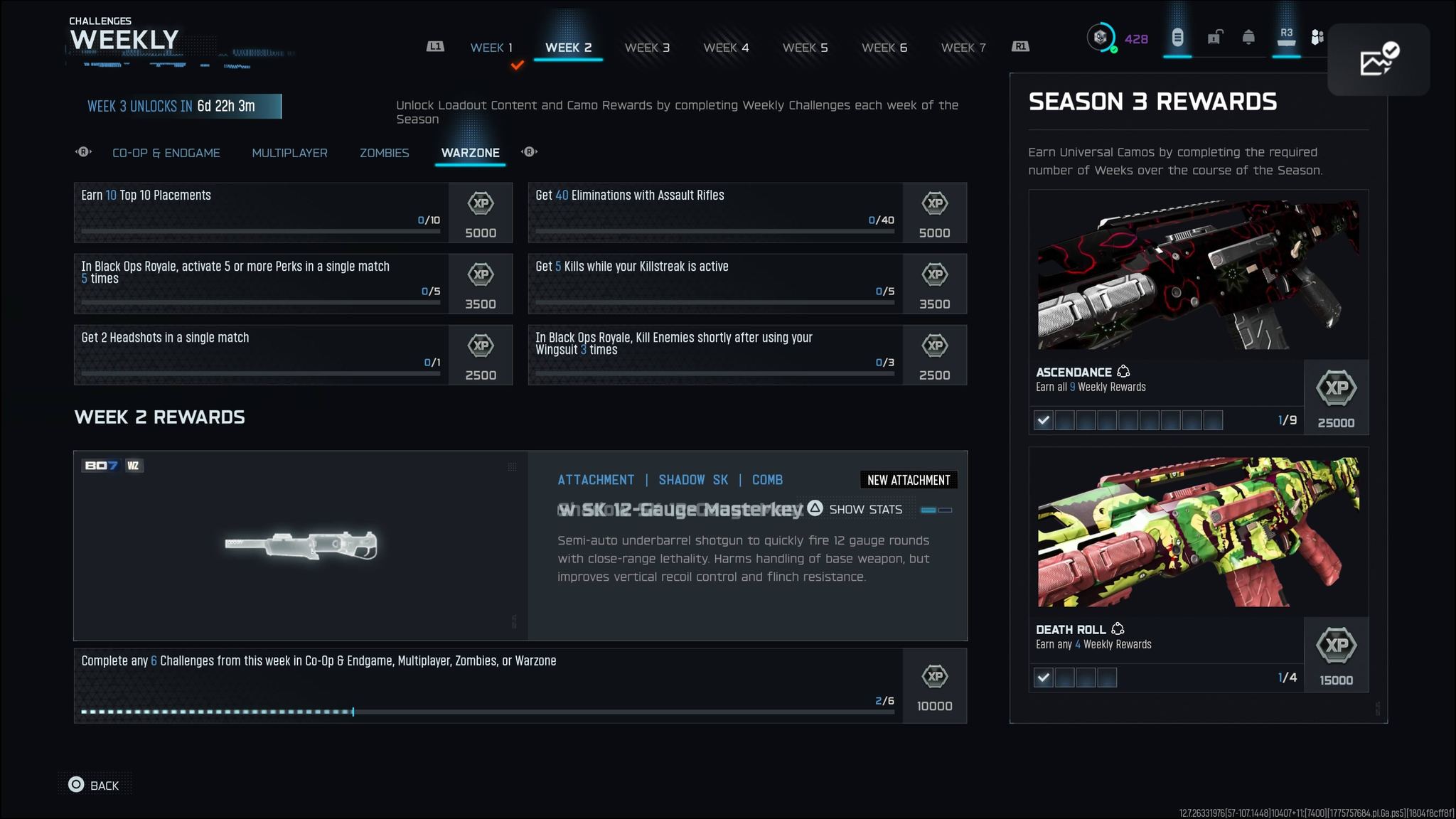The height and width of the screenshot is (819, 1456).
Task: Click Show Stats label
Action: (x=865, y=510)
